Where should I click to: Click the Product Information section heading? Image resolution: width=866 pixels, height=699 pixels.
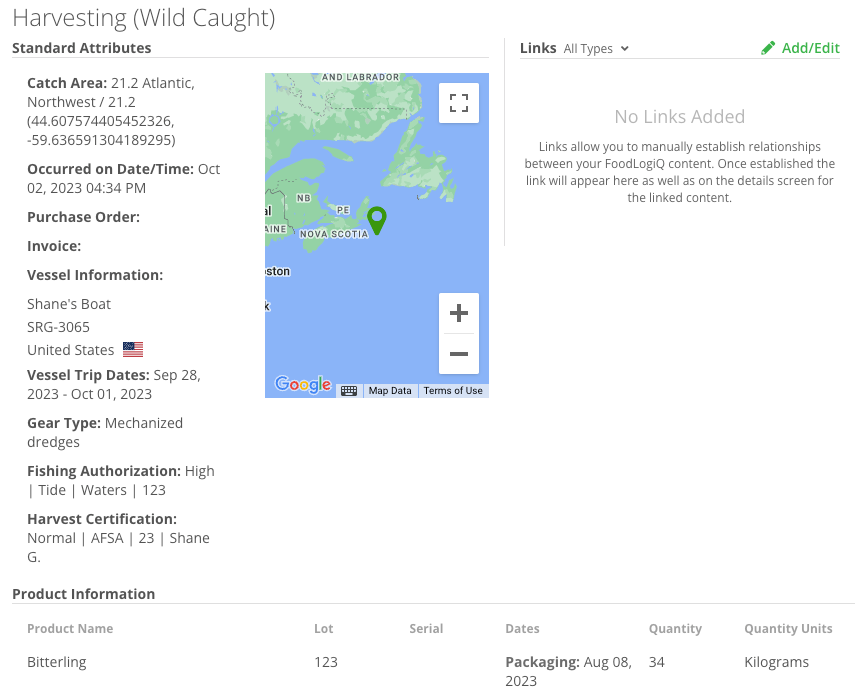click(83, 594)
